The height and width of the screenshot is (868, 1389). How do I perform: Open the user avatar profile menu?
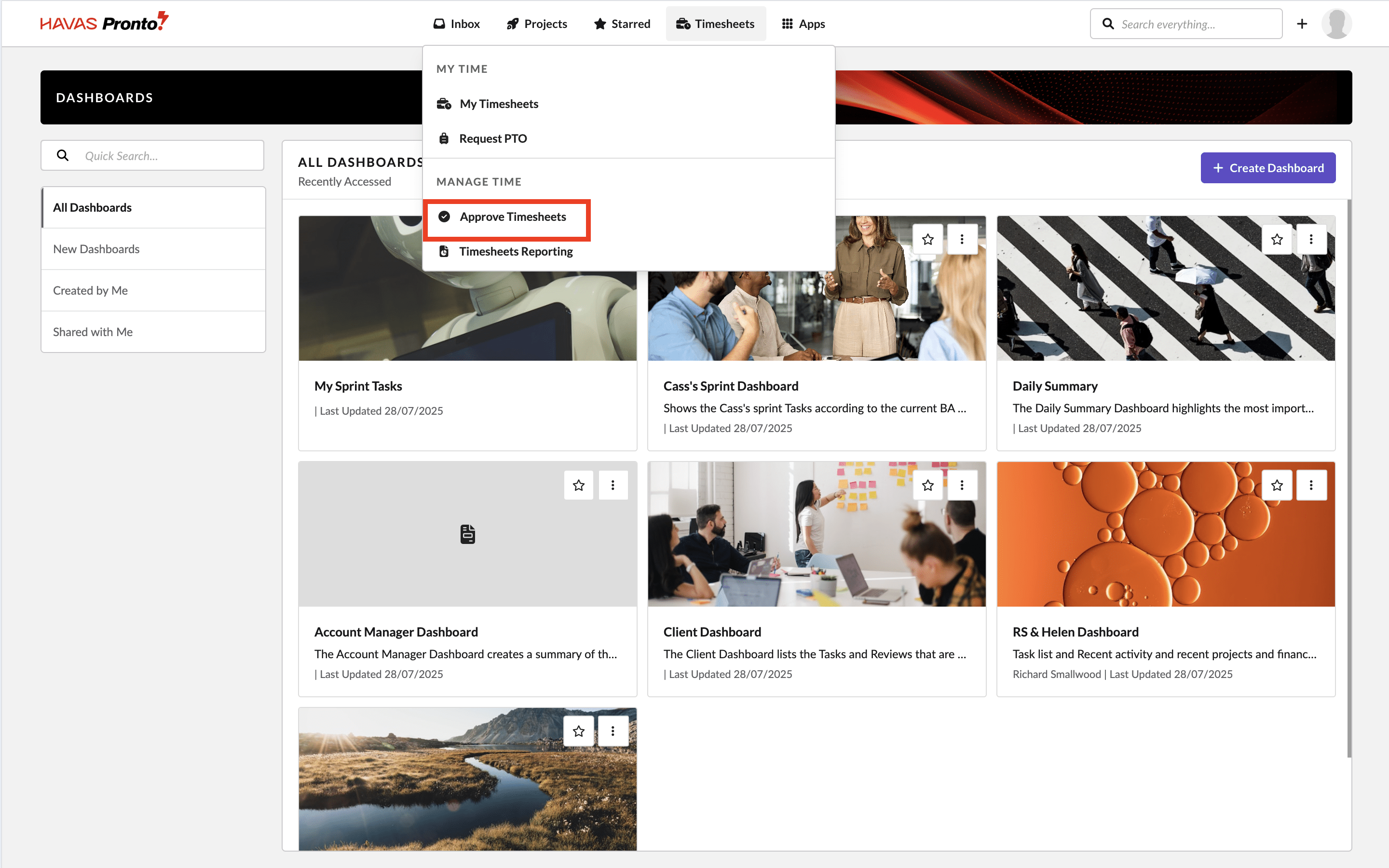pyautogui.click(x=1336, y=24)
